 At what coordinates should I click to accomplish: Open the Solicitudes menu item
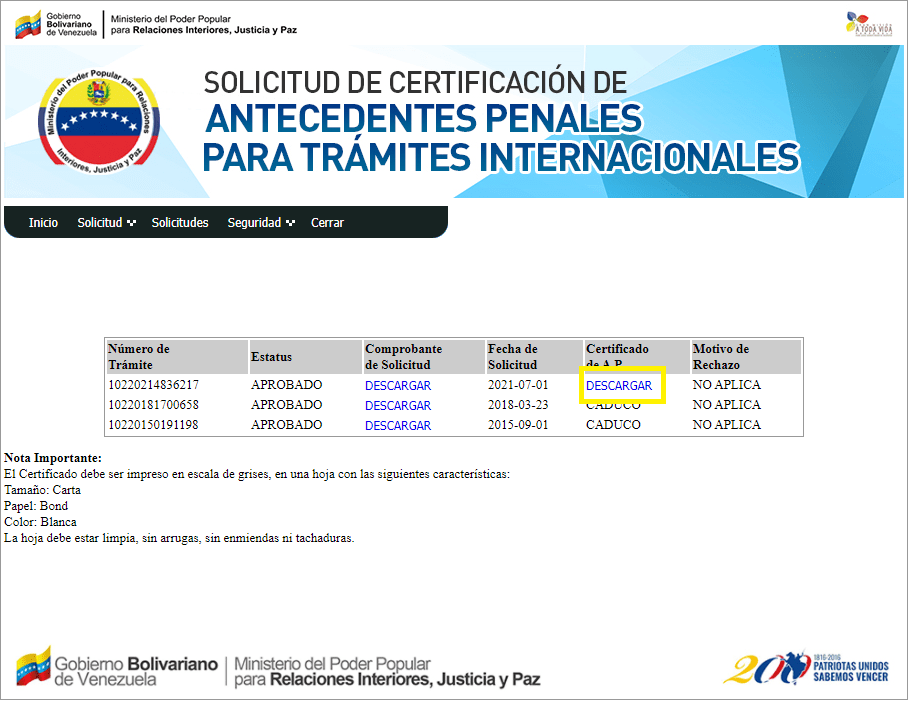180,223
